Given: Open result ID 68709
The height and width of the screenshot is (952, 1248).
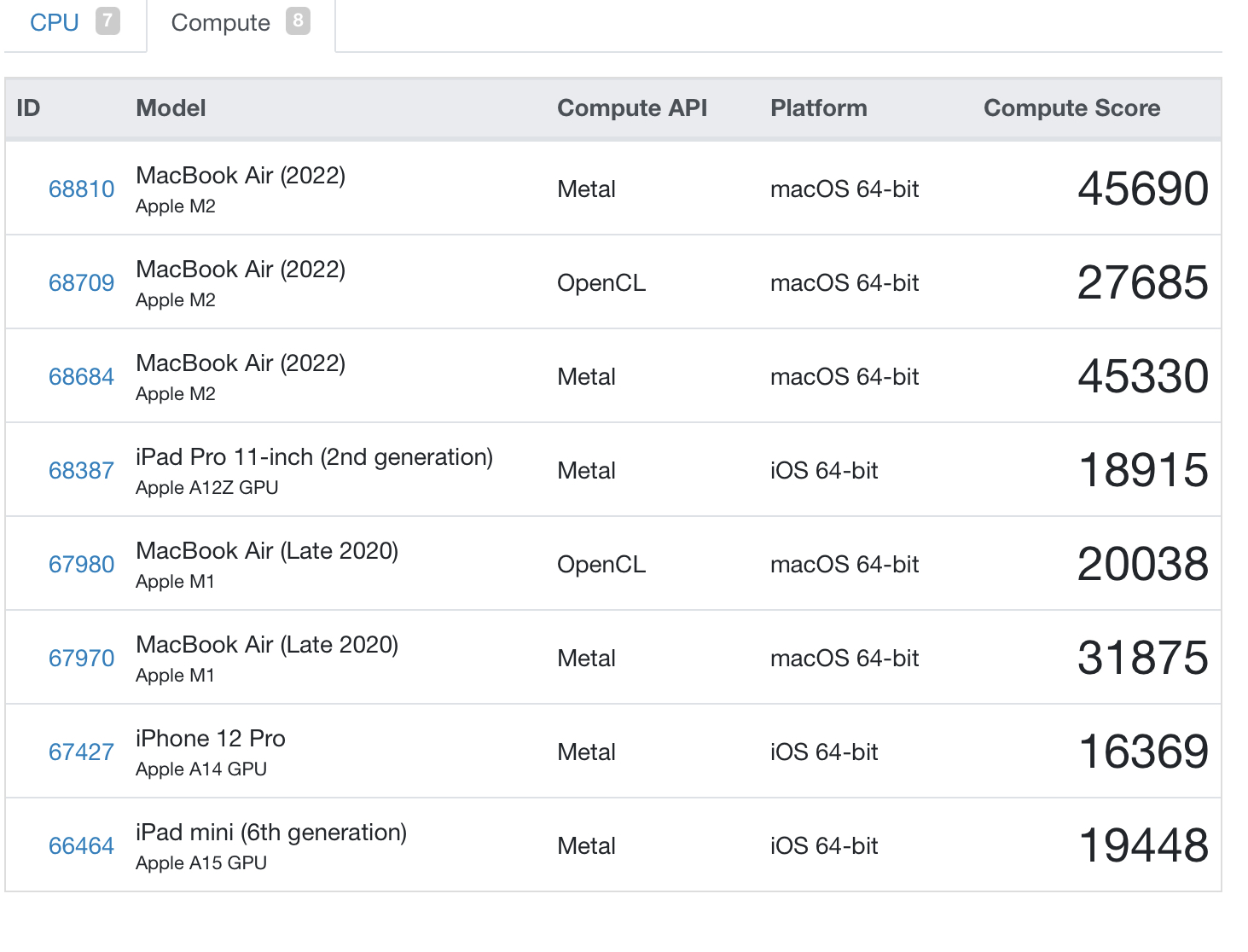Looking at the screenshot, I should [x=81, y=282].
